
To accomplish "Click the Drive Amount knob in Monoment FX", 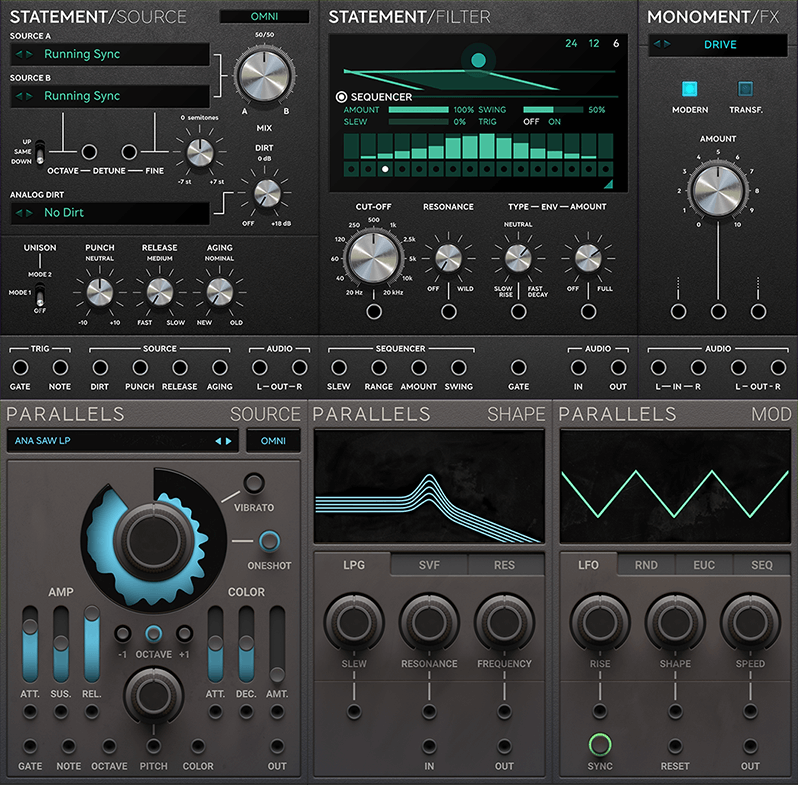I will 718,190.
